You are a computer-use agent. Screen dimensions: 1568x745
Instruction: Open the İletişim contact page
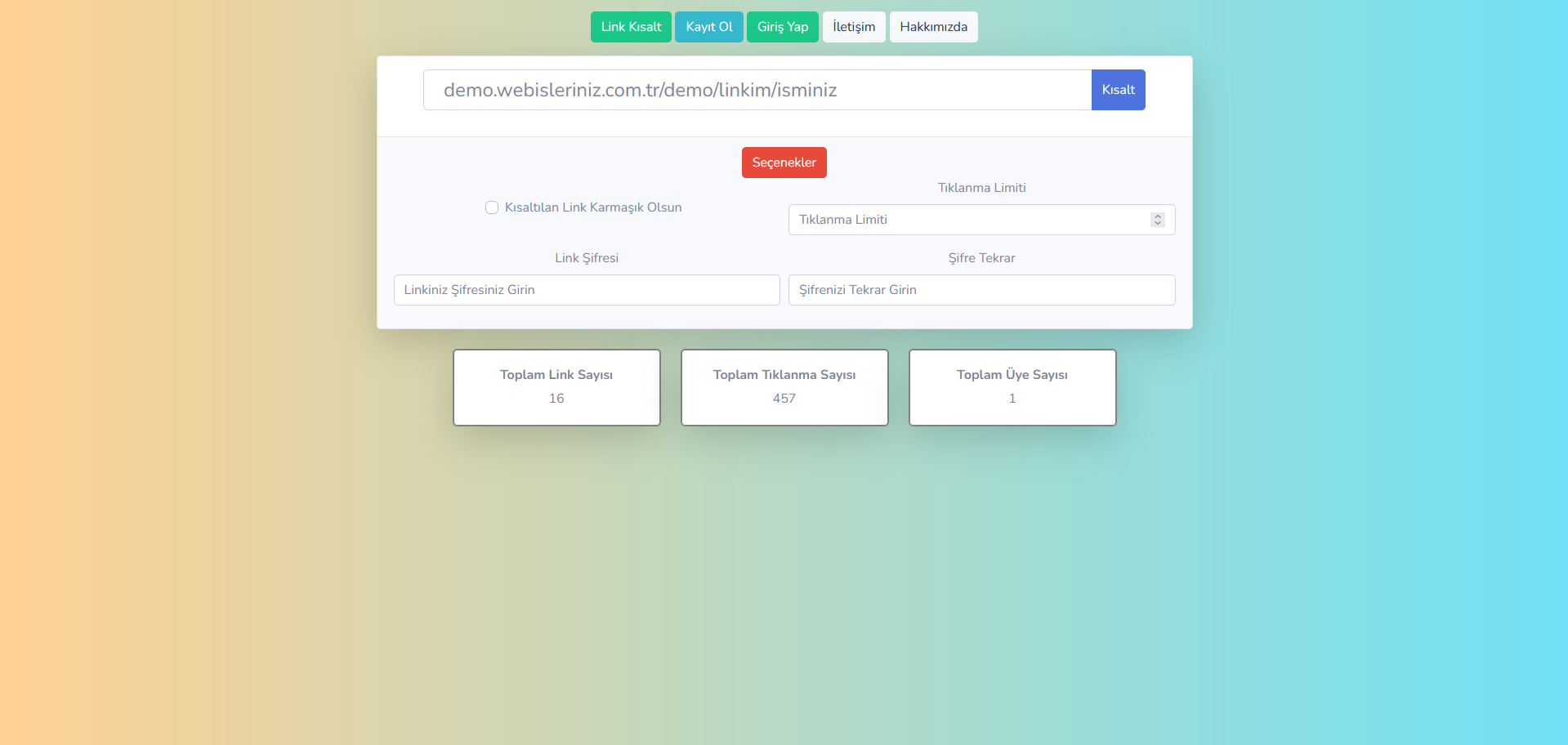click(853, 27)
